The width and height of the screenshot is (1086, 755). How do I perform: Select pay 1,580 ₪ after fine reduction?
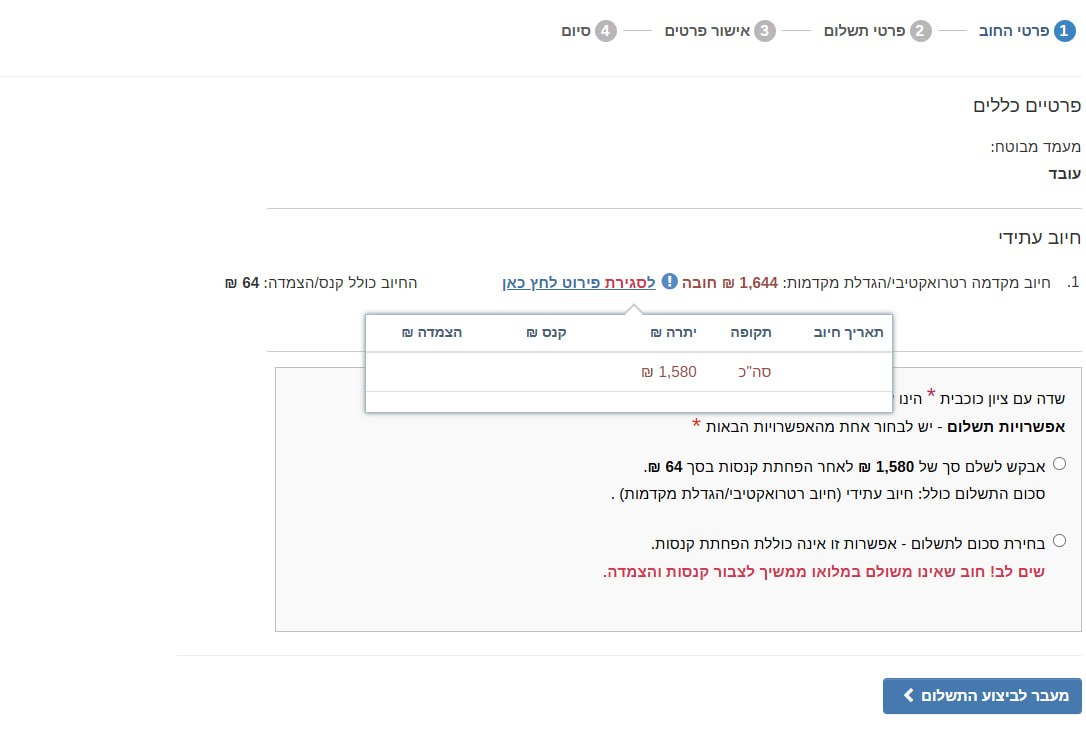pos(1060,463)
